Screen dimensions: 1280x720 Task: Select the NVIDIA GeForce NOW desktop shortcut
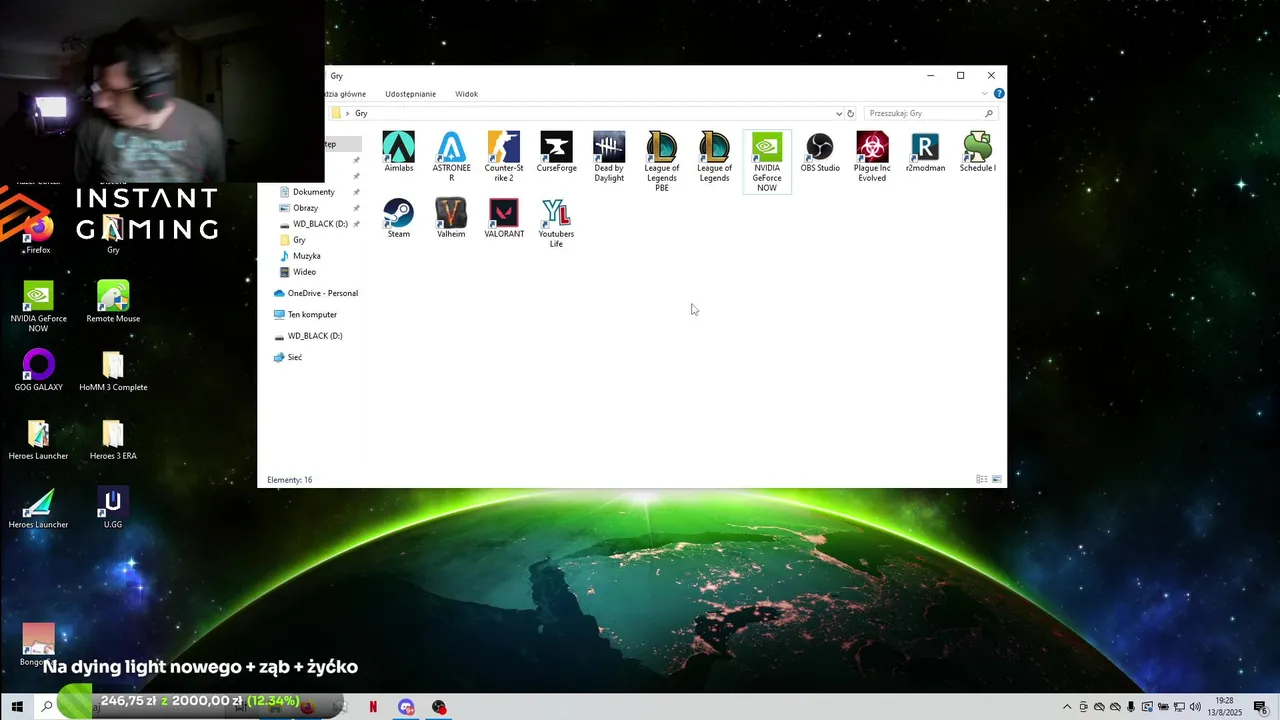(38, 306)
